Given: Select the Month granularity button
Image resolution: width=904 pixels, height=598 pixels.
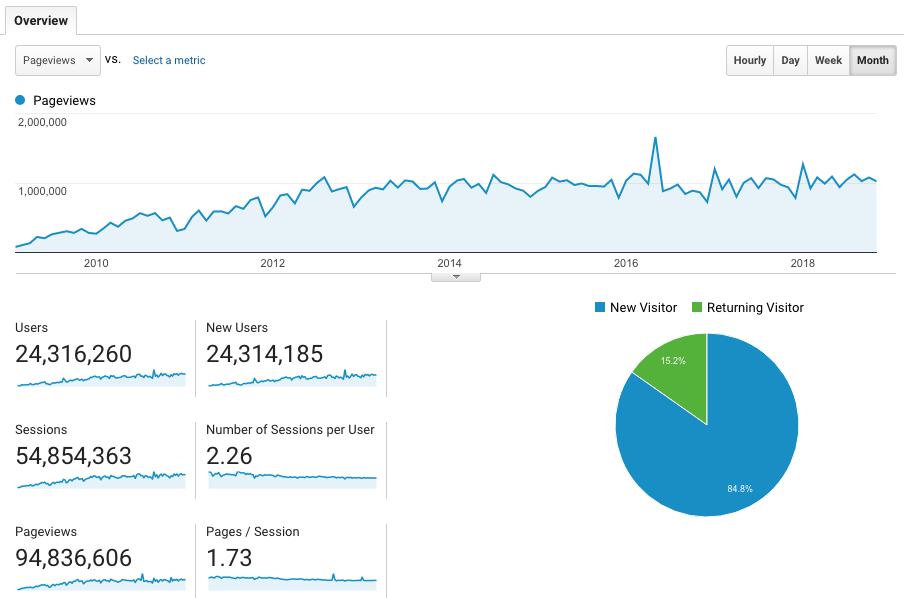Looking at the screenshot, I should tap(872, 60).
